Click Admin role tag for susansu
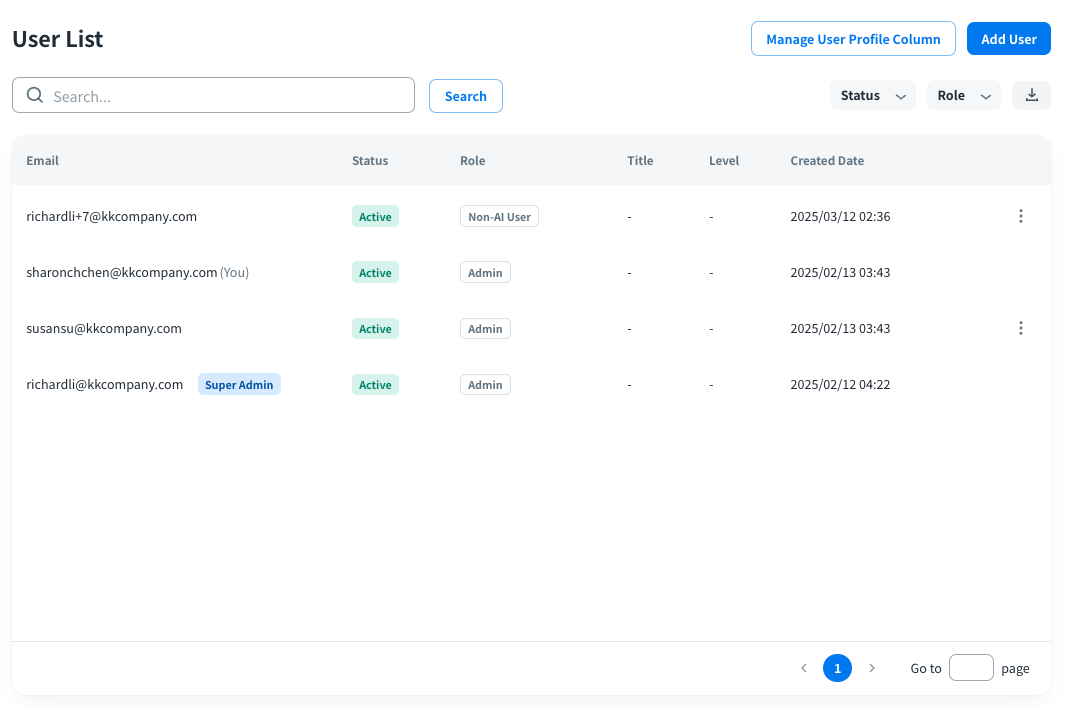 click(485, 329)
